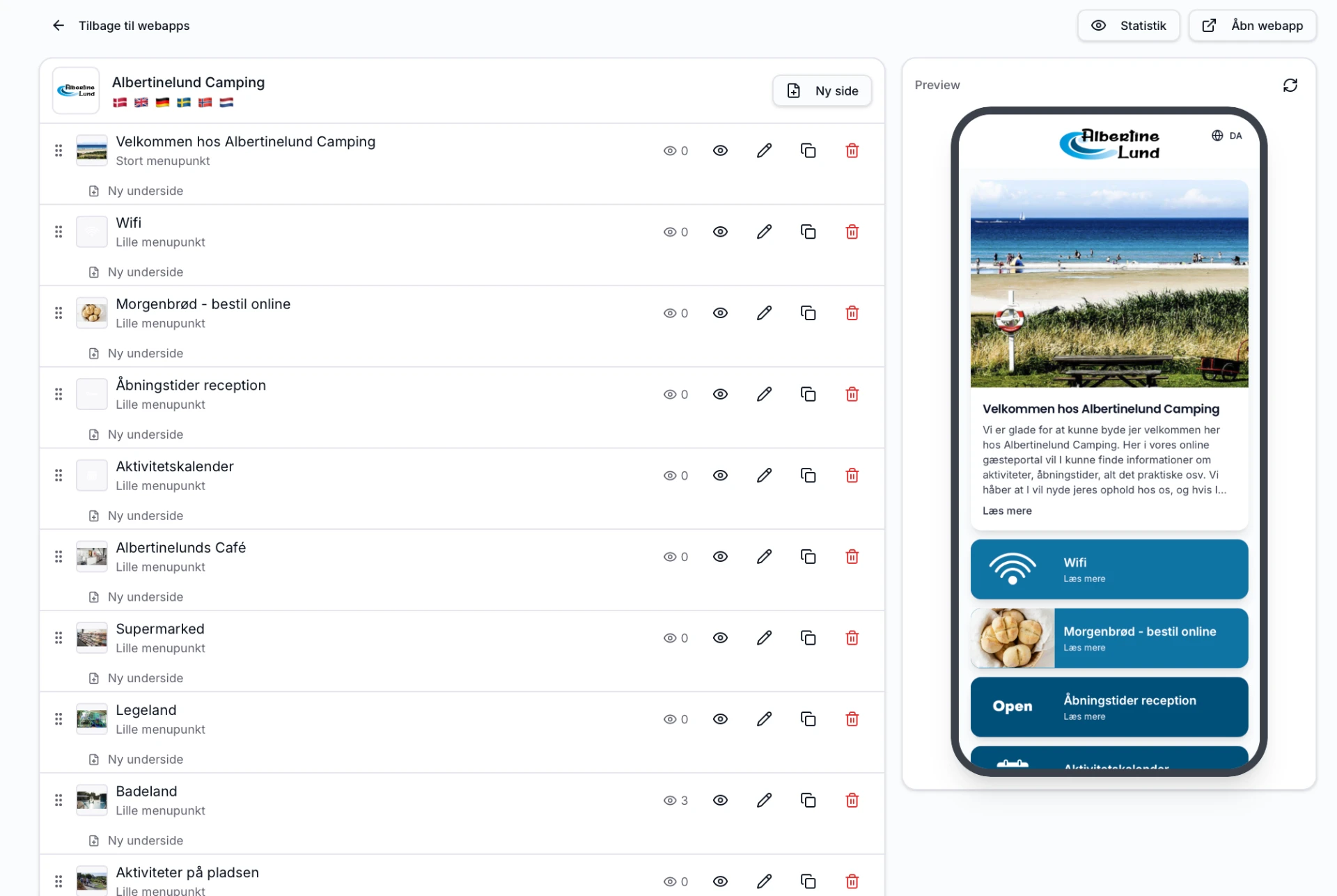
Task: Toggle visibility of Aktivitetskalender
Action: (720, 475)
